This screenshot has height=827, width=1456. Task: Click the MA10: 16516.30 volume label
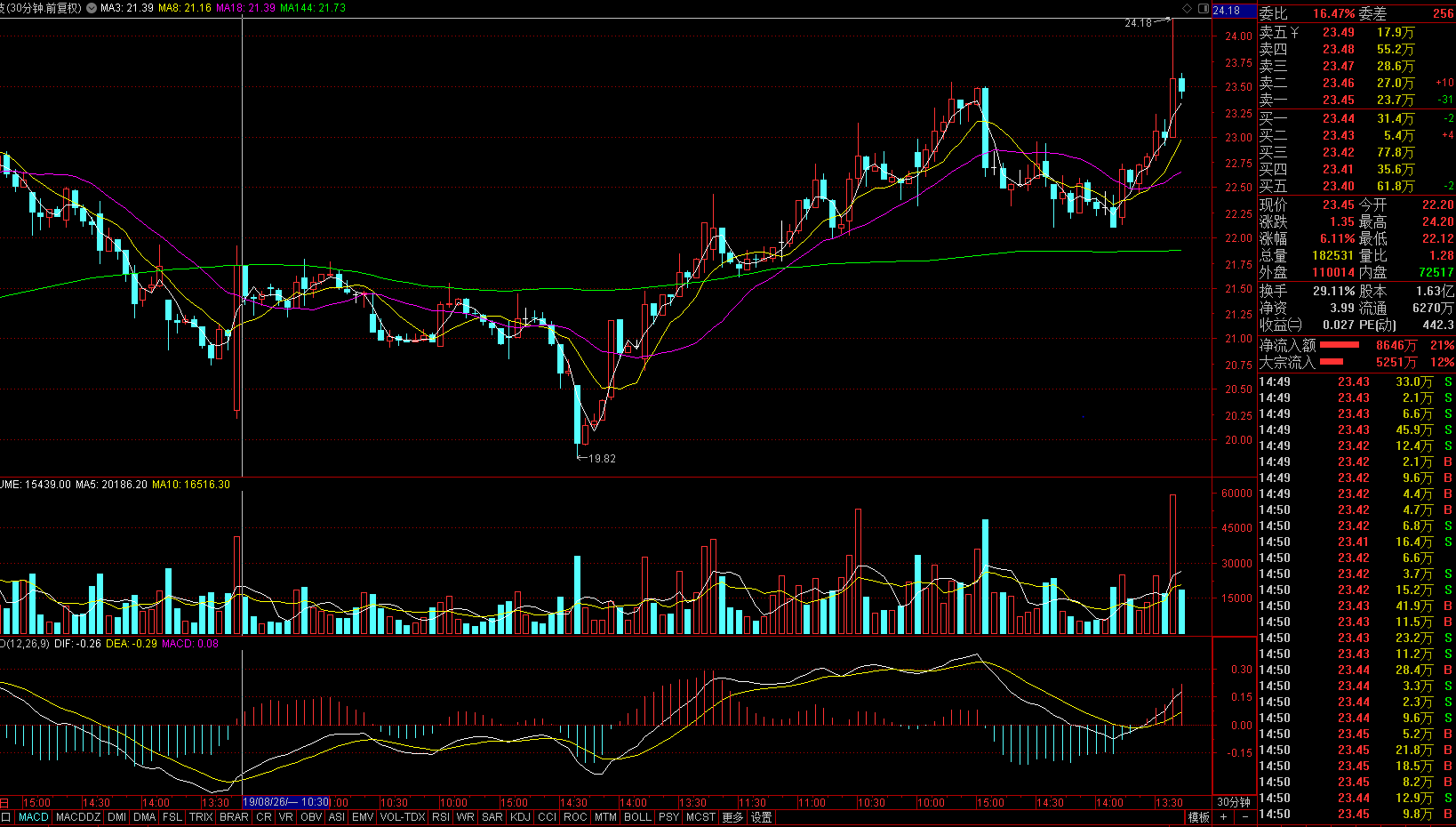pyautogui.click(x=191, y=485)
